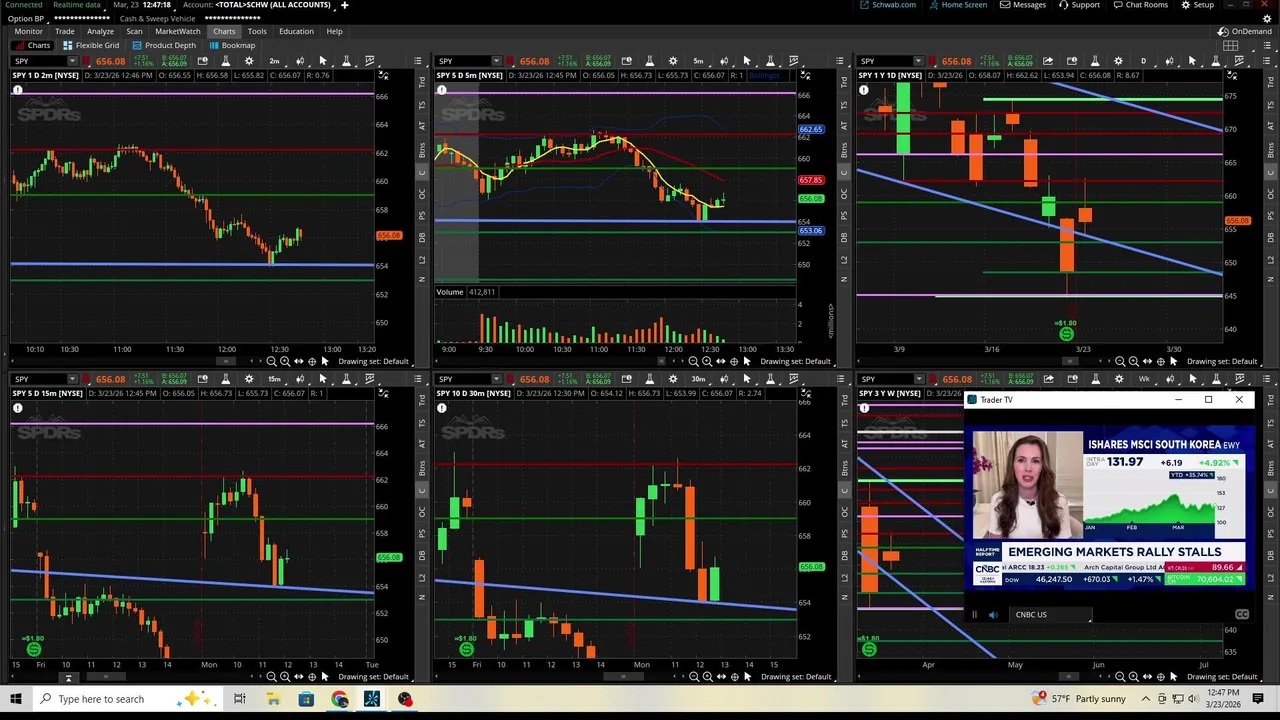
Task: Select pan tool under SPY 15m chart
Action: coord(298,677)
